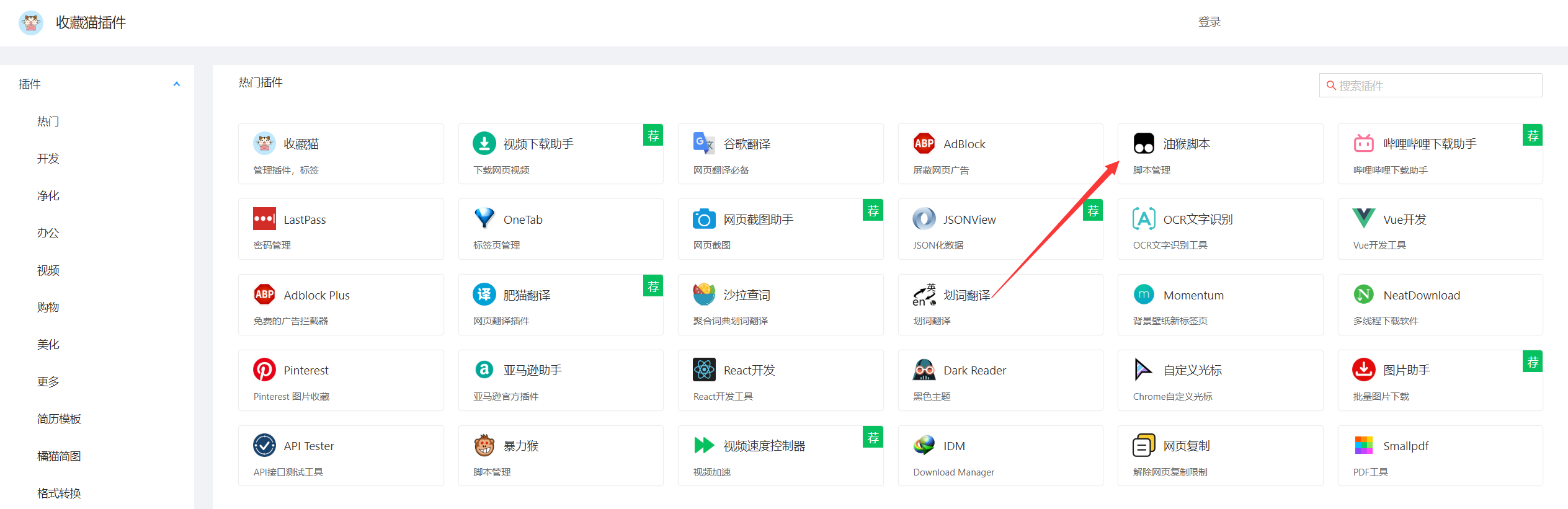
Task: Open the 谷歌翻译 title link
Action: coord(747,144)
